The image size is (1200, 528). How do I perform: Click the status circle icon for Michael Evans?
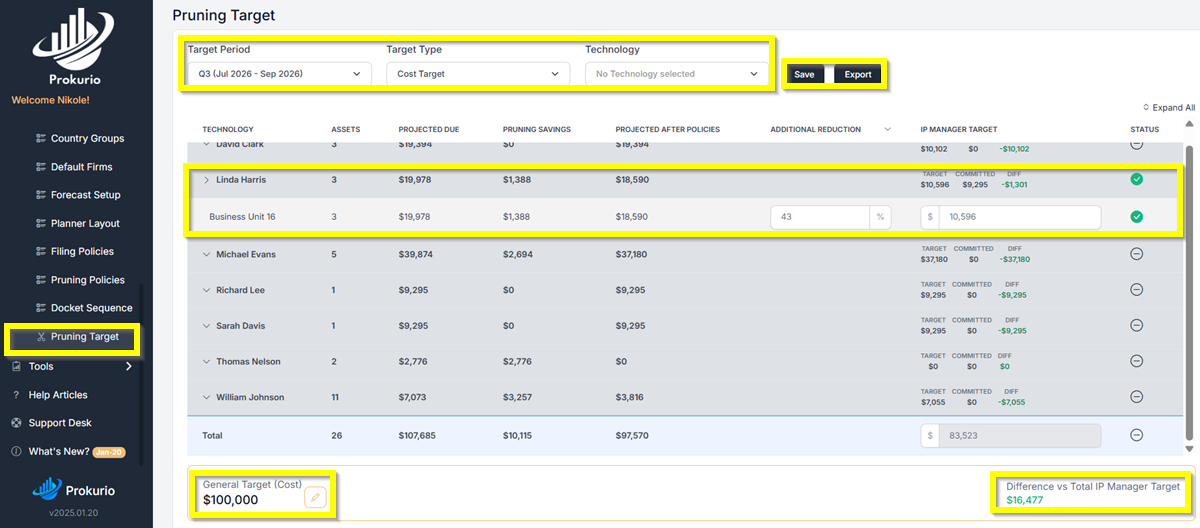click(x=1136, y=255)
